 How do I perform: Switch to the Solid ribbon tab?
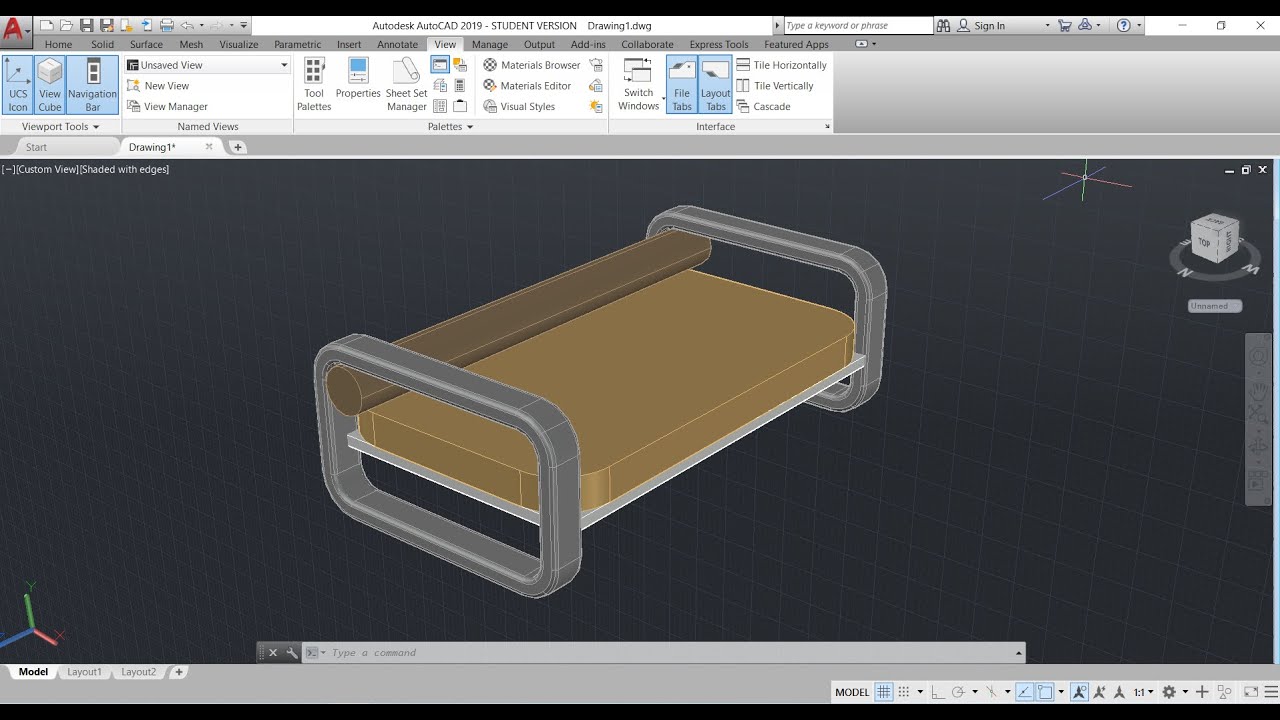point(102,44)
